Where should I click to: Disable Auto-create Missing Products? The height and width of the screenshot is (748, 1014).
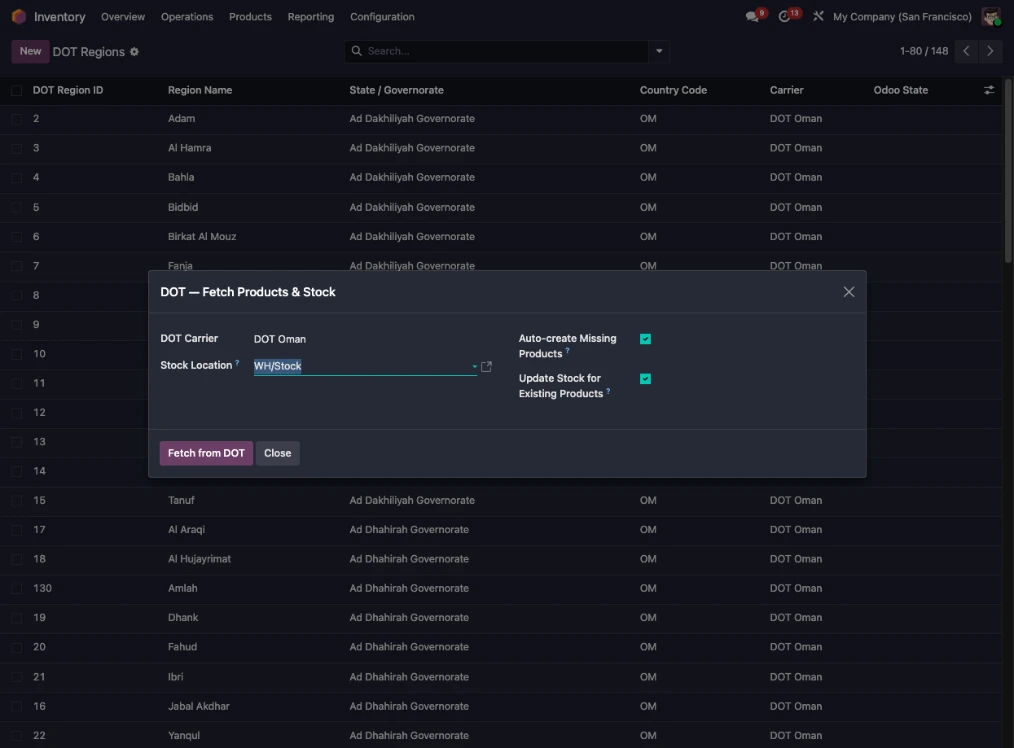click(x=645, y=339)
